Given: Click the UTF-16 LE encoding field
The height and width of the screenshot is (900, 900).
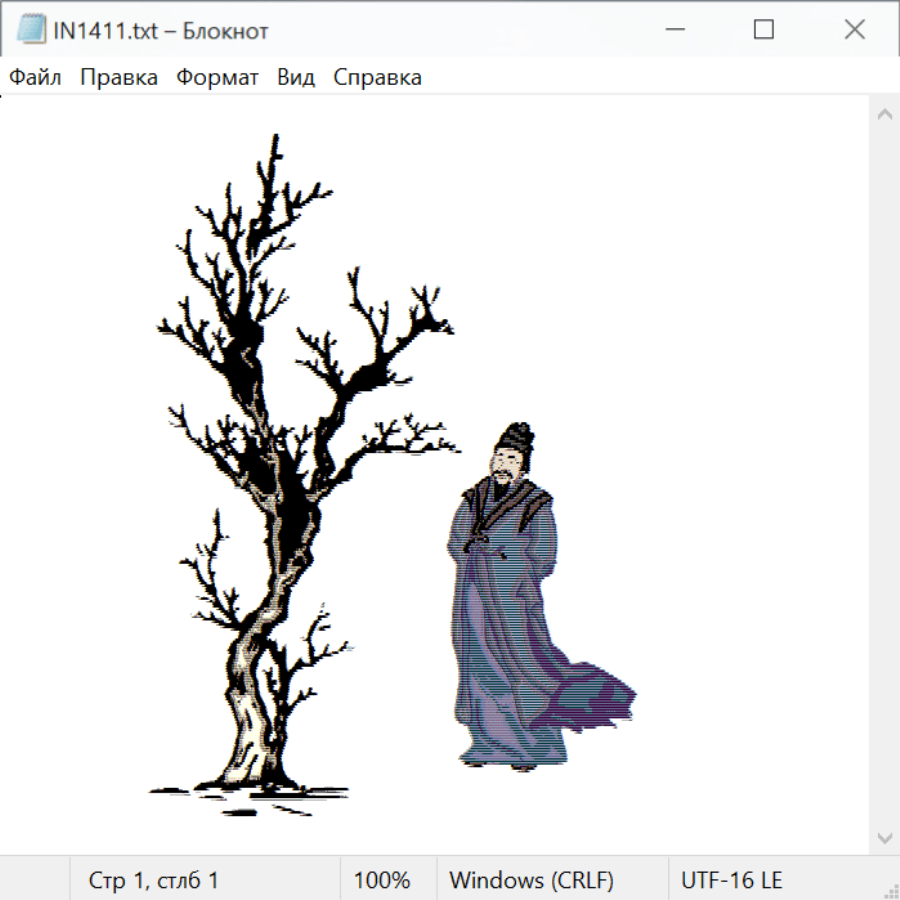Looking at the screenshot, I should click(x=731, y=880).
